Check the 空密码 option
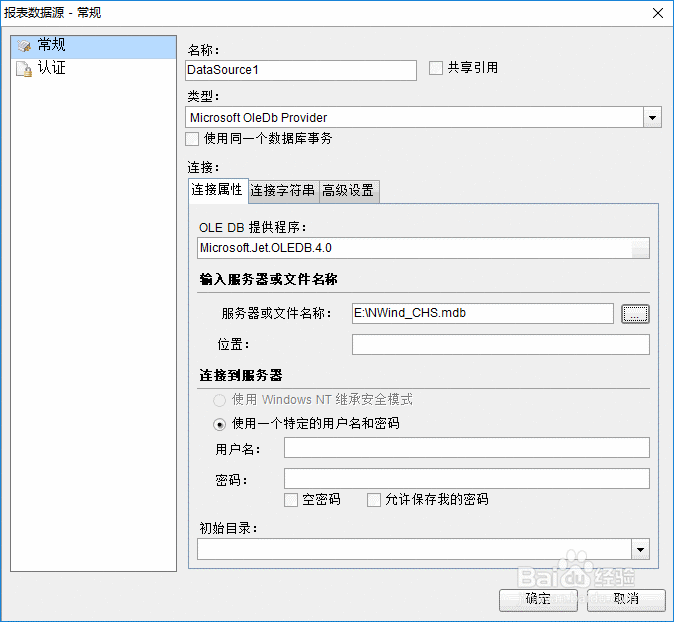The height and width of the screenshot is (622, 674). coord(291,500)
